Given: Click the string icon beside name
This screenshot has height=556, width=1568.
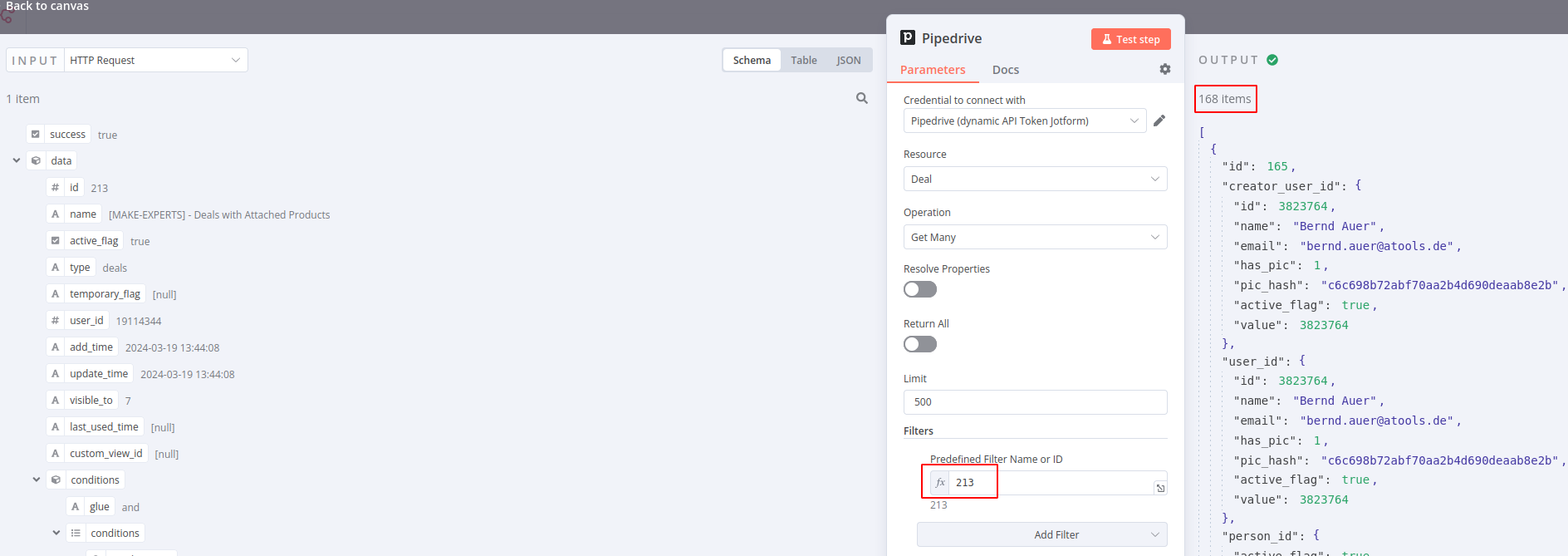Looking at the screenshot, I should (x=56, y=214).
